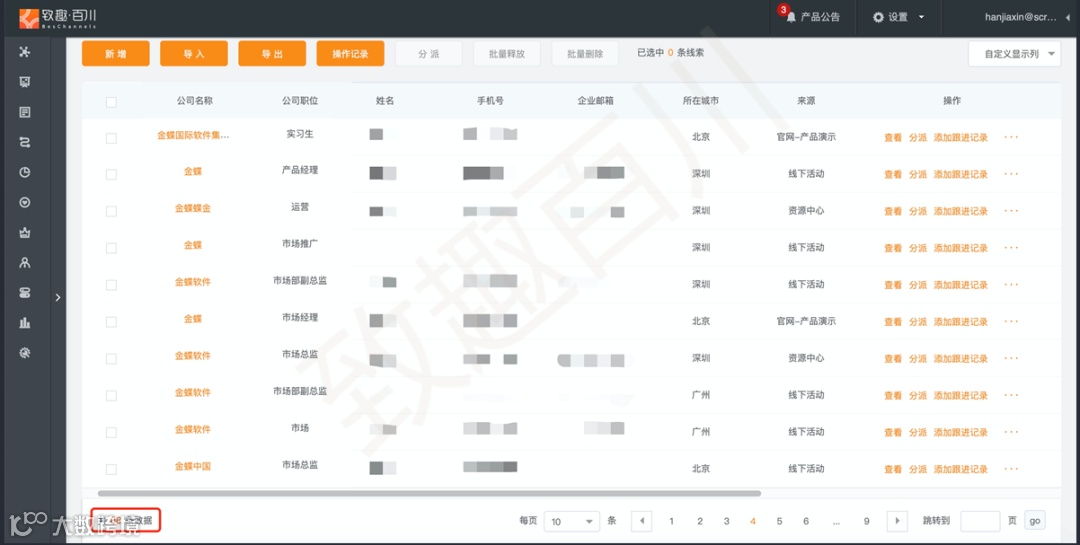Focus the 跳转到 page number input

pyautogui.click(x=980, y=521)
